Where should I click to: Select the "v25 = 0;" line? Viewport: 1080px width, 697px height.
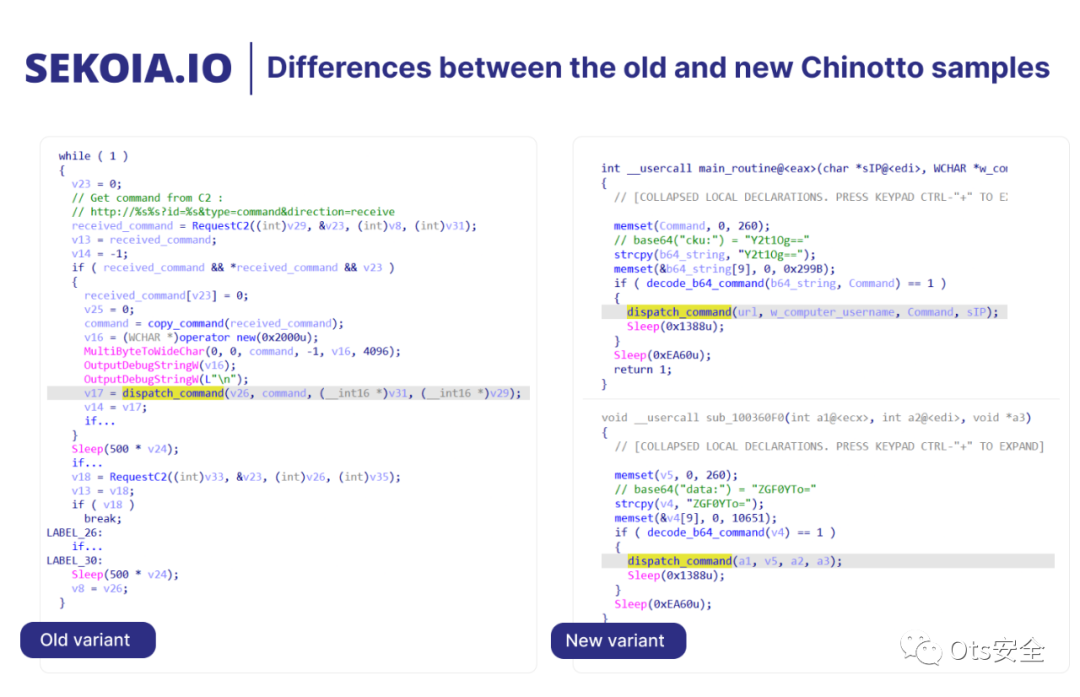(109, 309)
